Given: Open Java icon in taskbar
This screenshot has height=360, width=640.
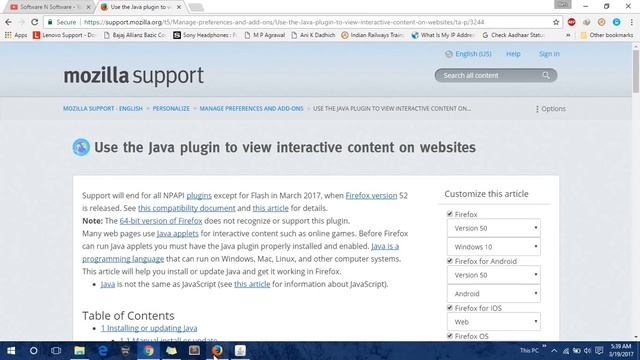Looking at the screenshot, I should coord(240,351).
